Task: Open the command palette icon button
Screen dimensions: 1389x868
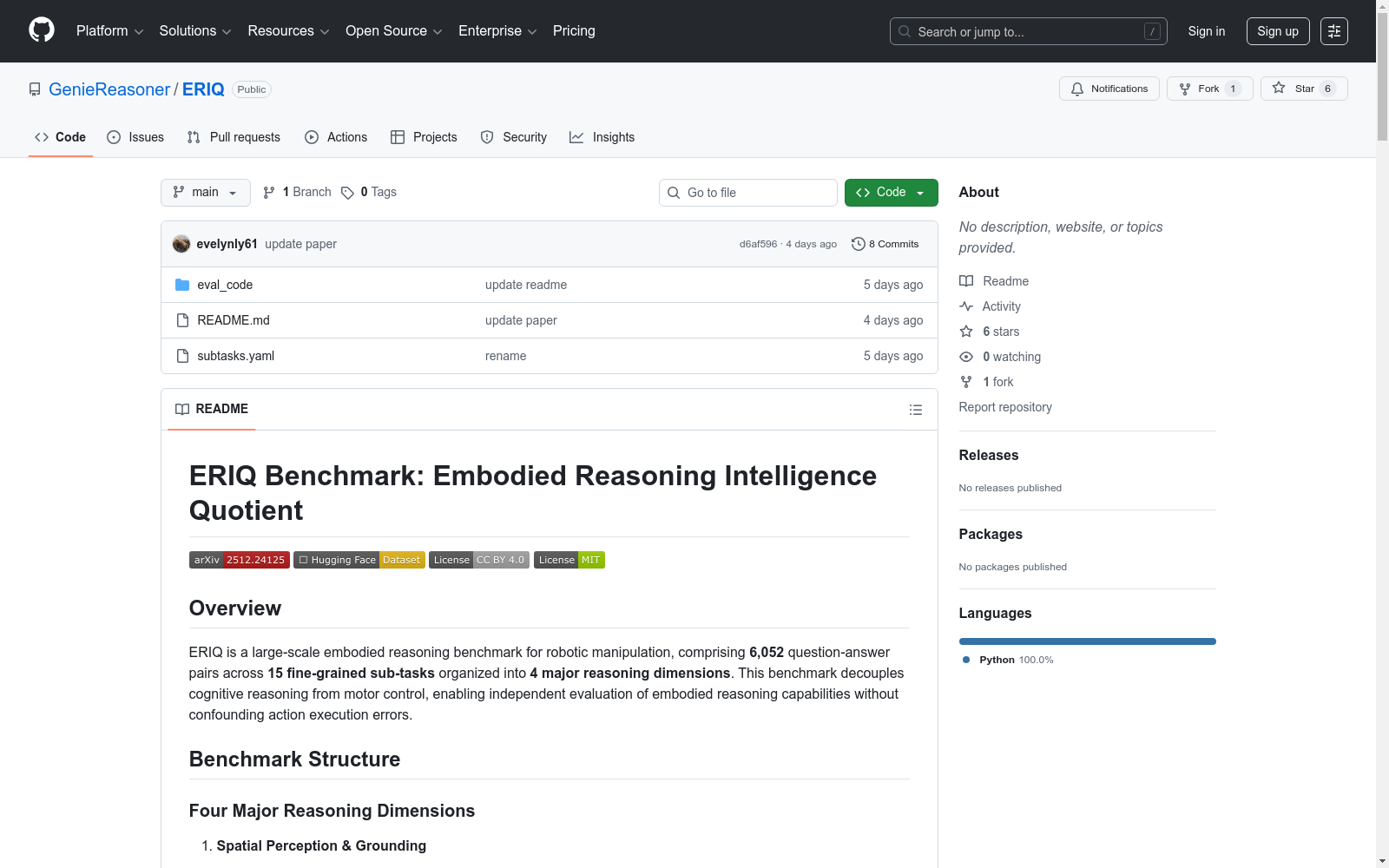Action: tap(1334, 31)
